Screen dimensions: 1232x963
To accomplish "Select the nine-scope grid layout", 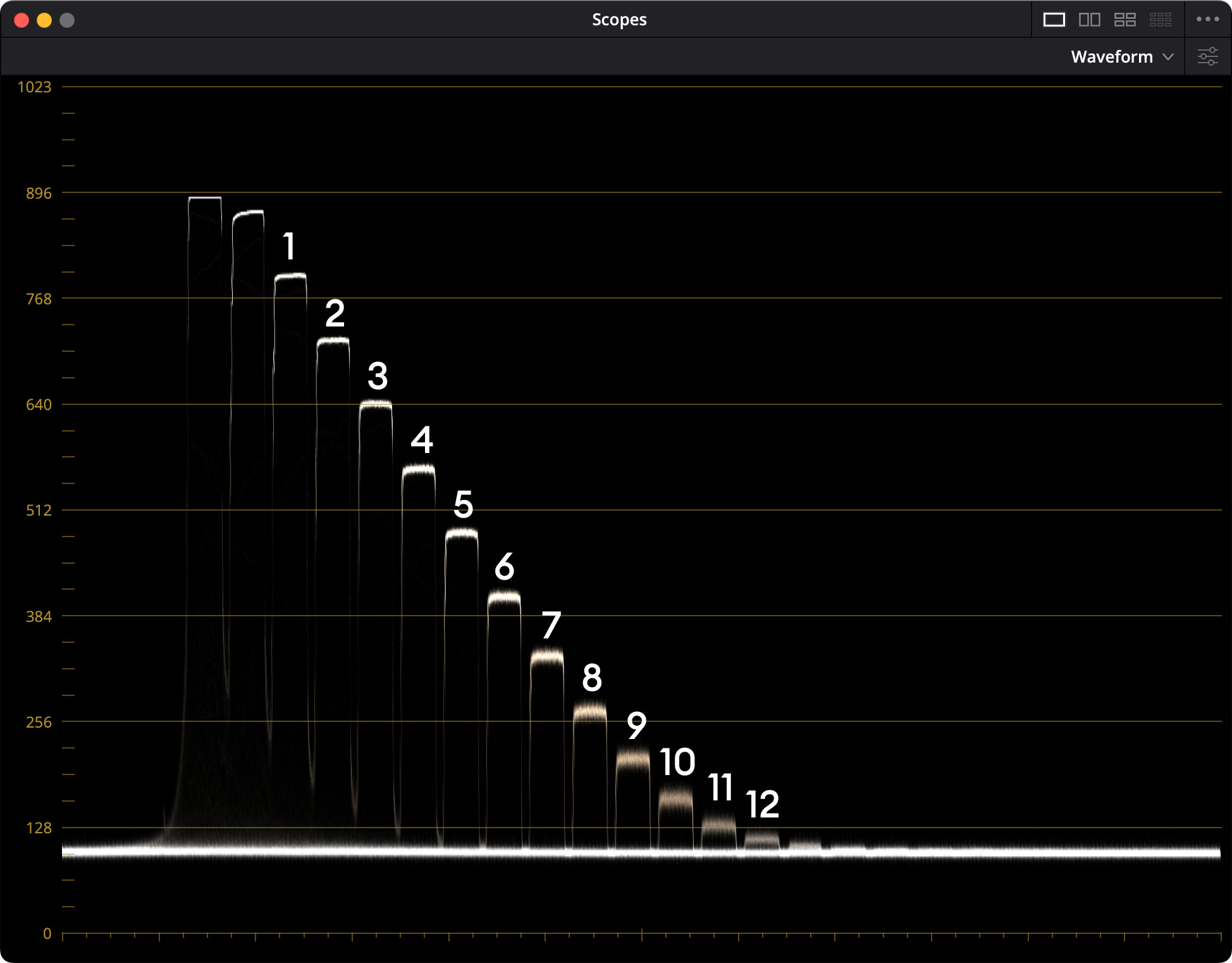I will click(1160, 20).
